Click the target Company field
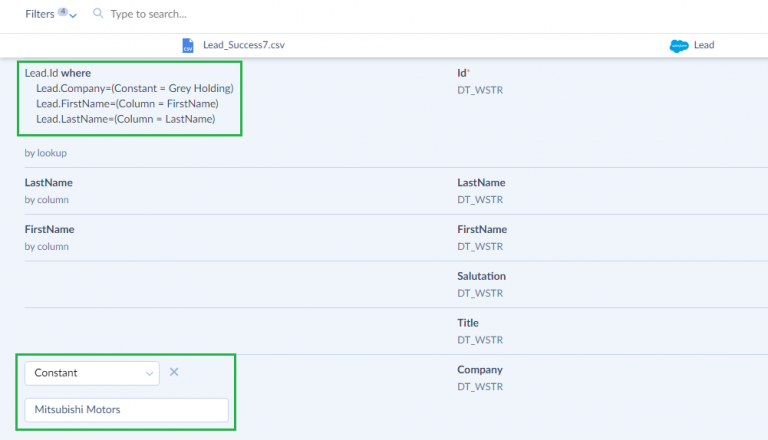 pyautogui.click(x=480, y=370)
